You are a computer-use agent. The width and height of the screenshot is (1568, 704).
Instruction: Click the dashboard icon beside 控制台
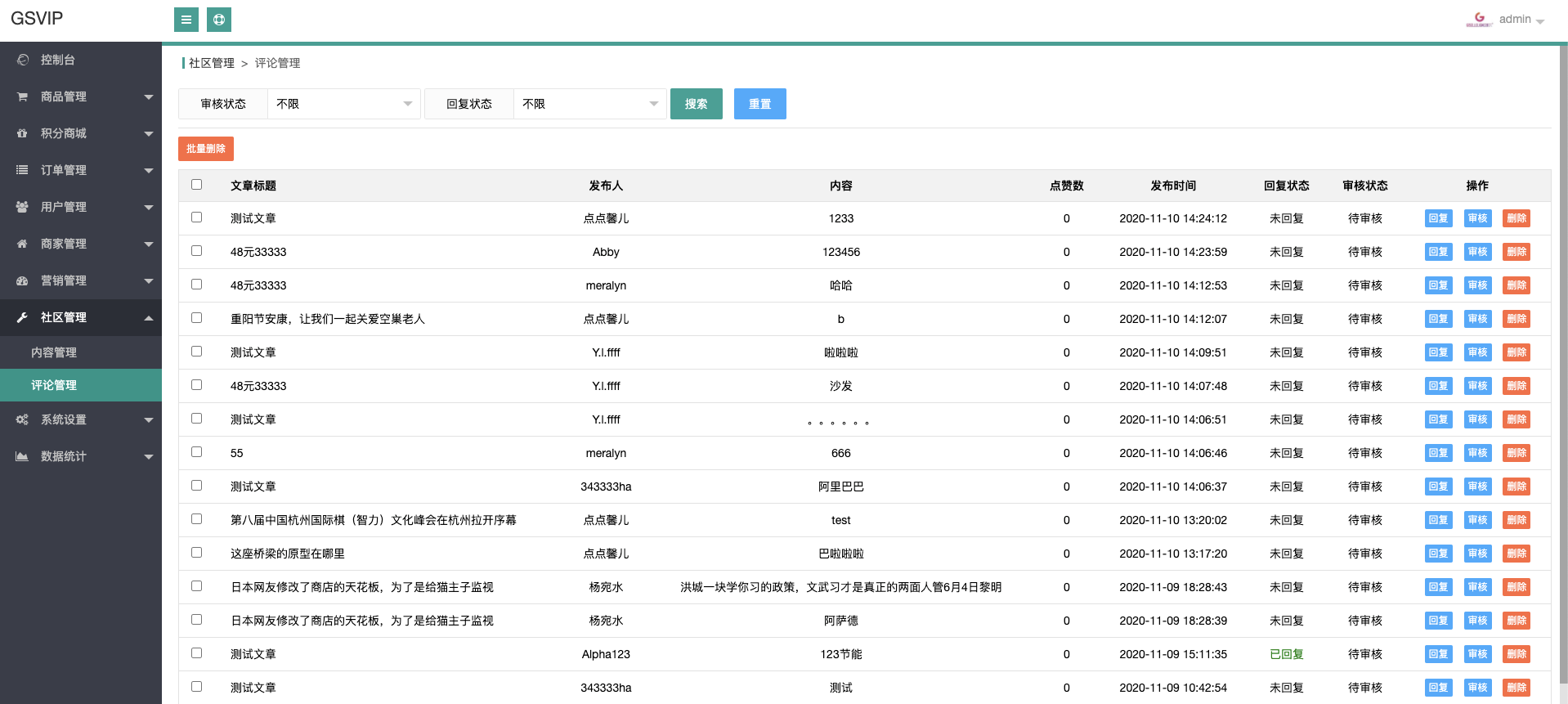click(x=23, y=60)
